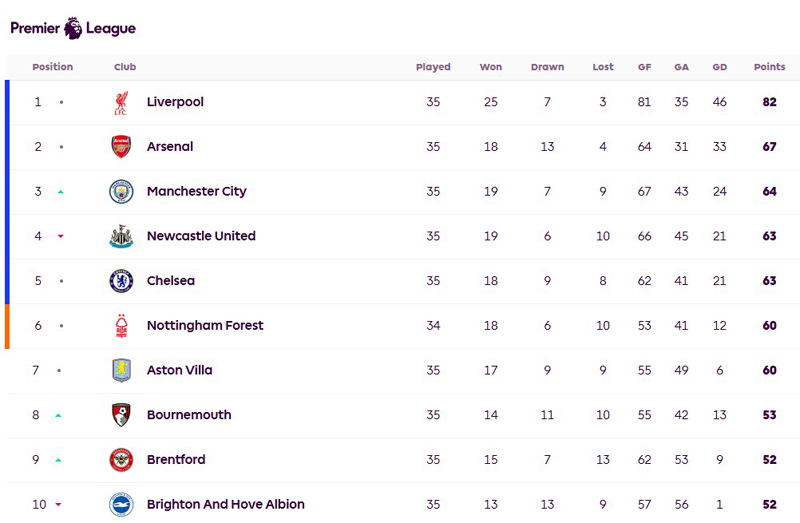This screenshot has width=800, height=523.
Task: Select the Aston Villa badge
Action: pos(121,370)
